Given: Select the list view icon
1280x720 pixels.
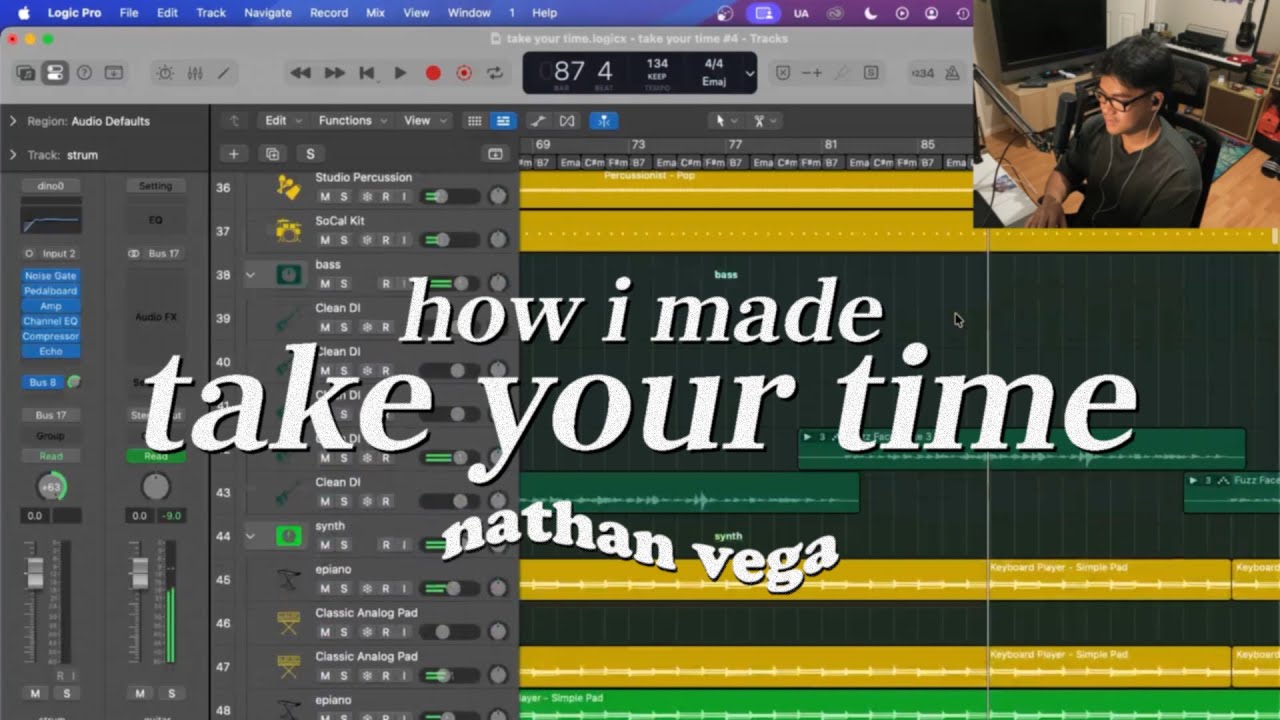Looking at the screenshot, I should pos(503,121).
